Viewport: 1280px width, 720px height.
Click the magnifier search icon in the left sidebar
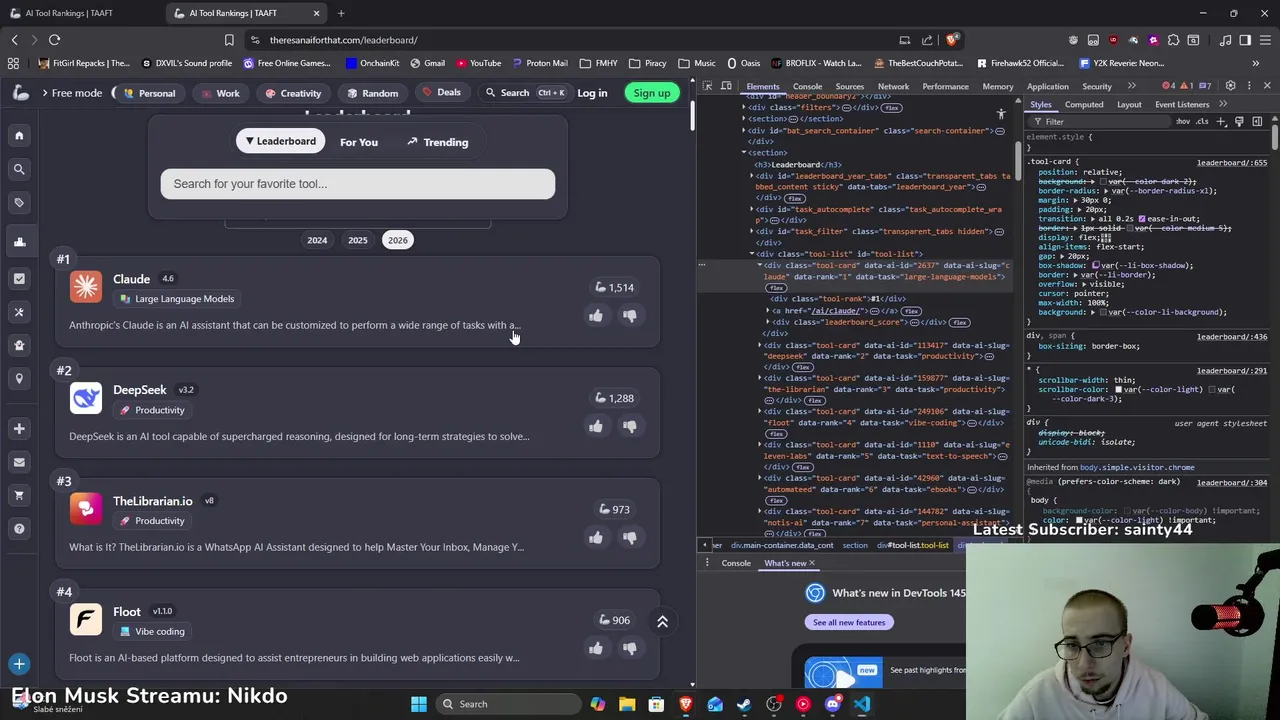coord(19,169)
